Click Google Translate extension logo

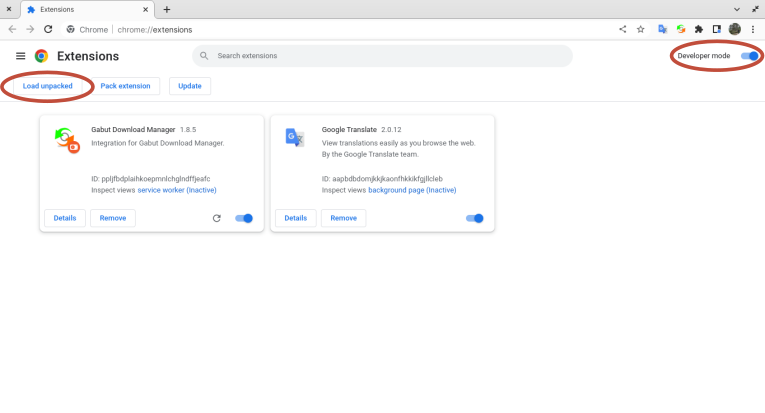pos(295,138)
